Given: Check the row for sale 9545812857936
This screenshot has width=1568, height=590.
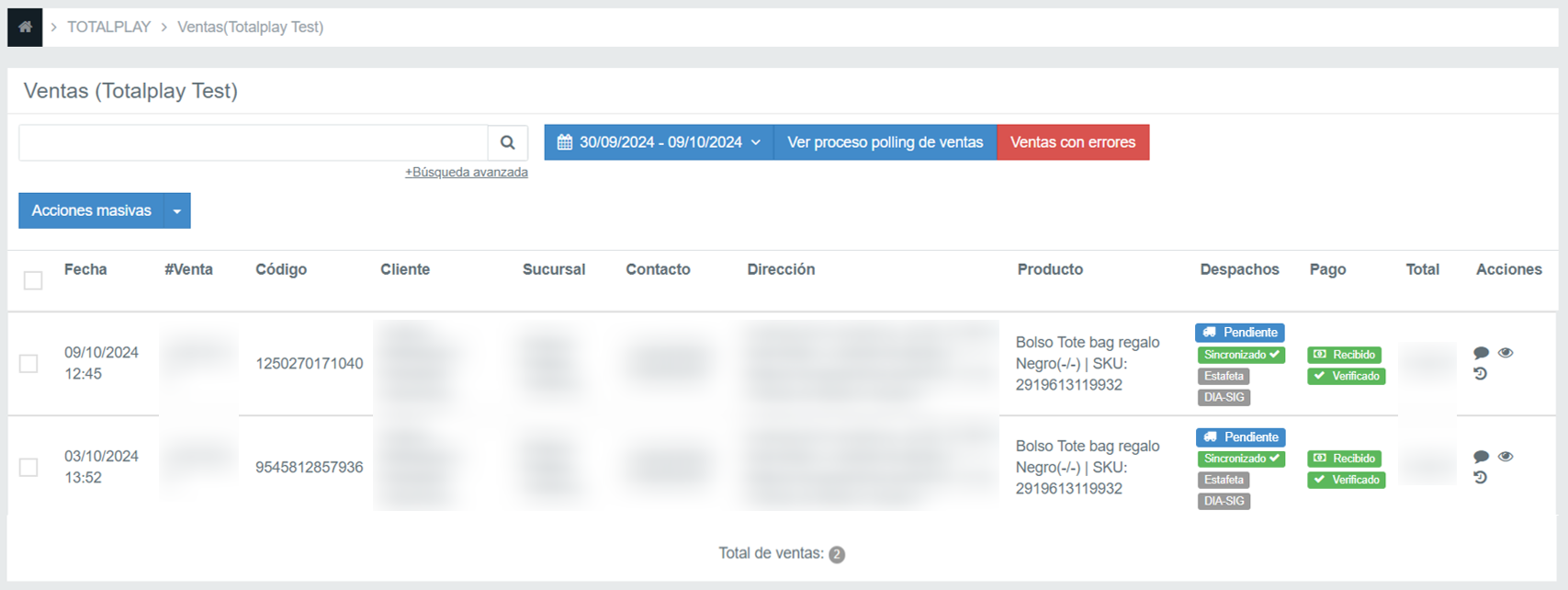Looking at the screenshot, I should point(29,468).
